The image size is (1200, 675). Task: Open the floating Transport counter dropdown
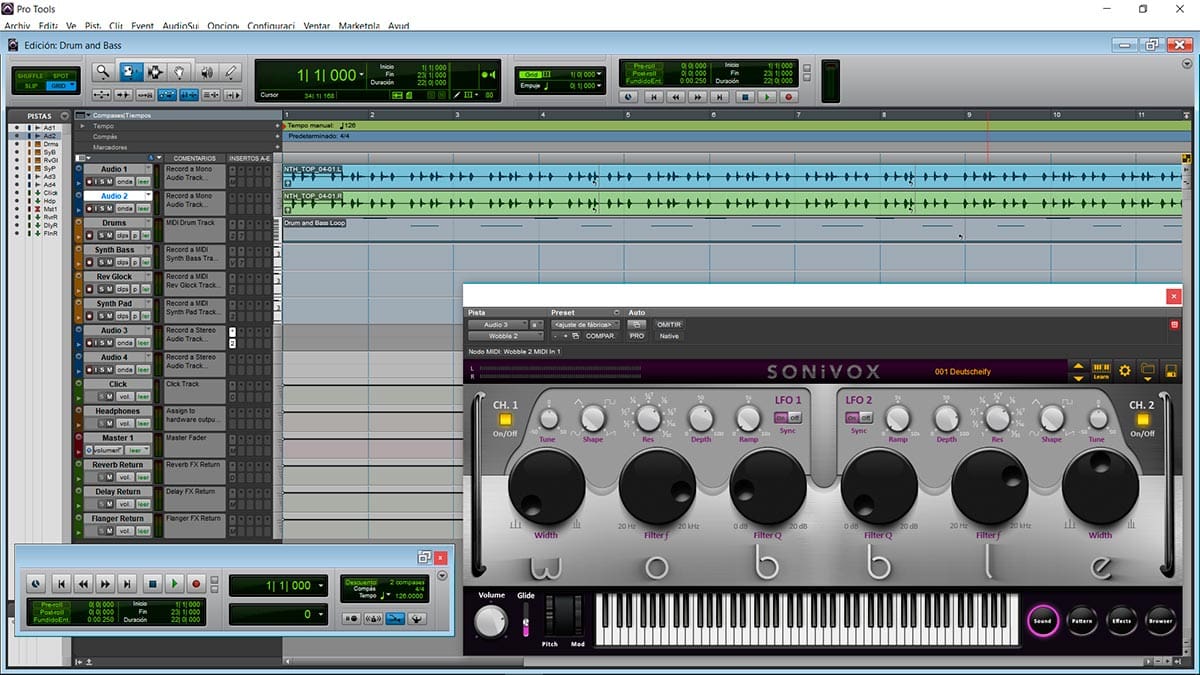point(320,586)
